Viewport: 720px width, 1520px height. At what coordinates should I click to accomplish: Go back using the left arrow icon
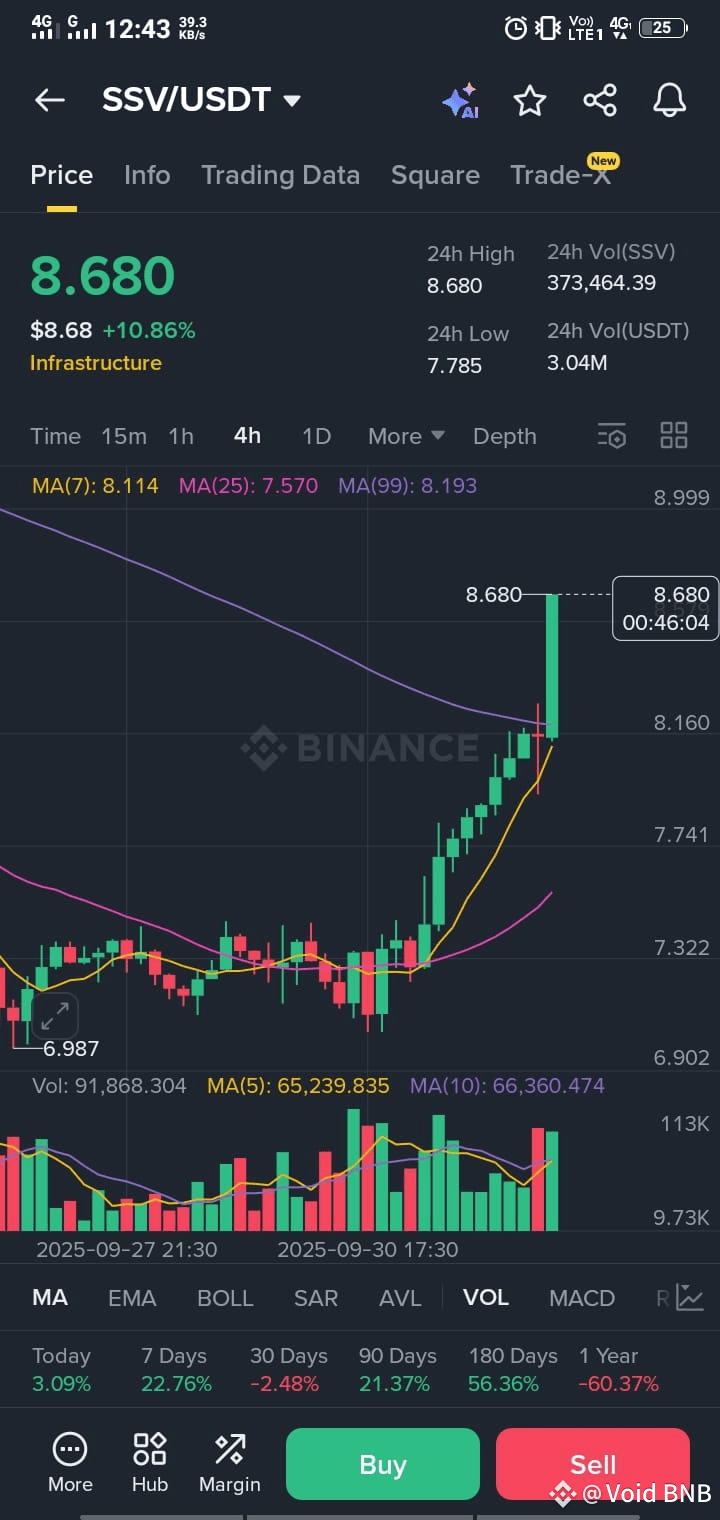[x=49, y=100]
